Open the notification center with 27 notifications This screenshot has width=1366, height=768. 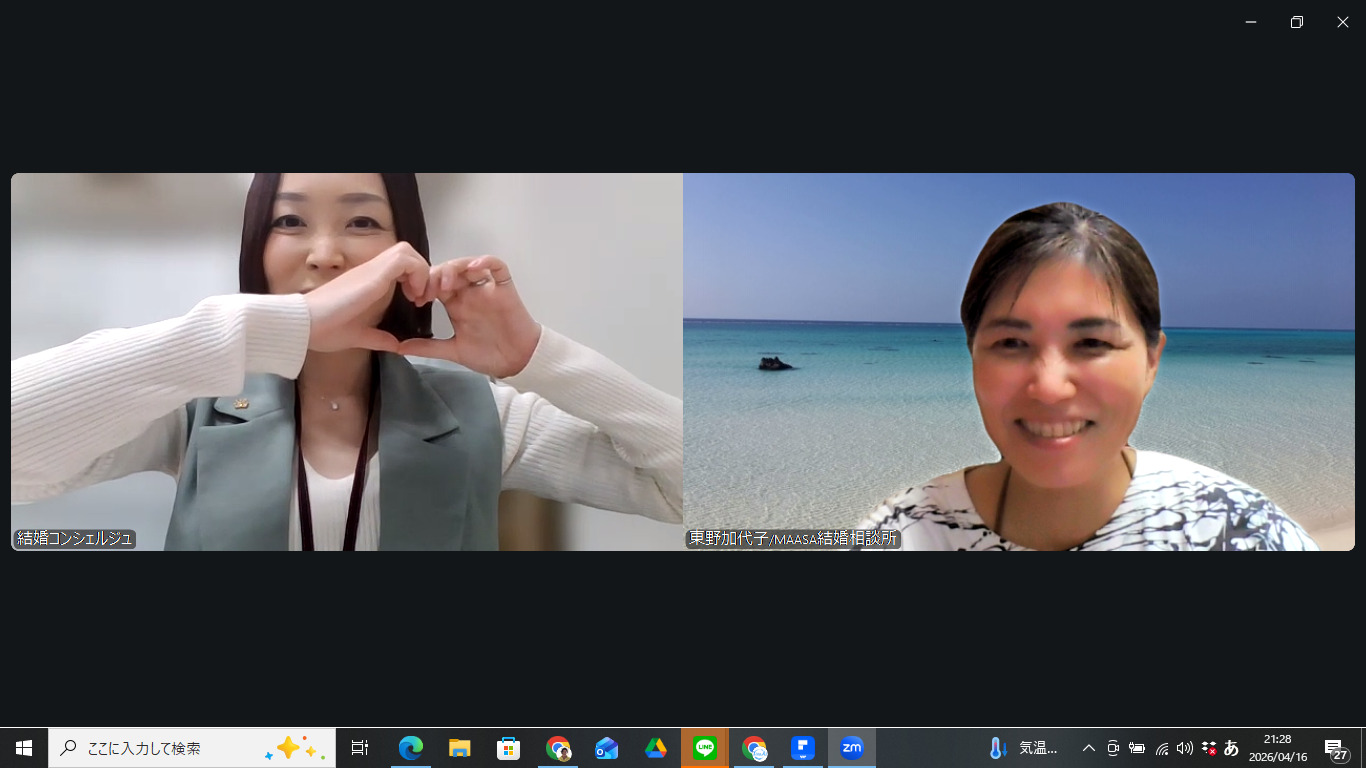[x=1336, y=748]
